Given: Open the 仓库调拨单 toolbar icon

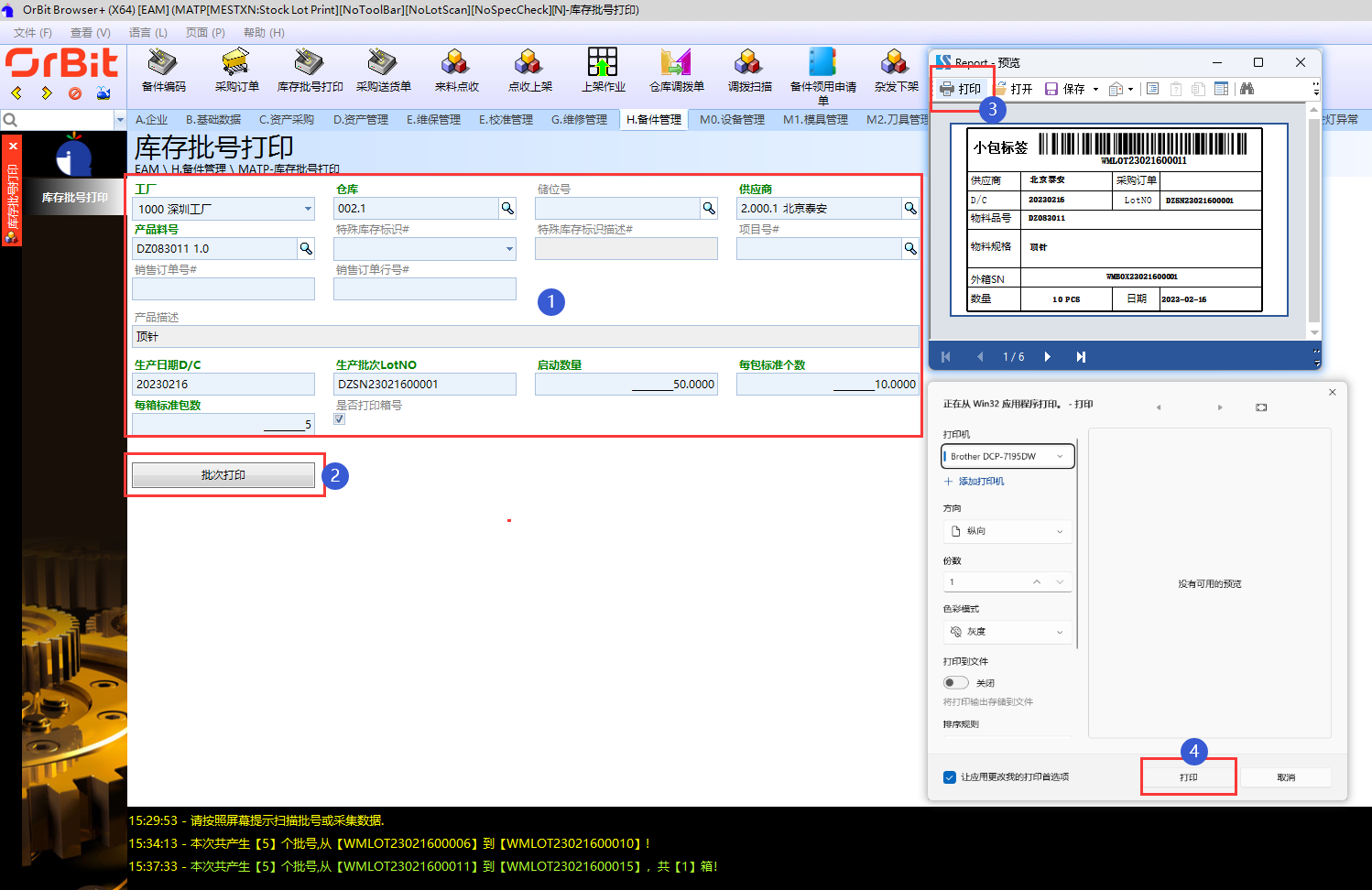Looking at the screenshot, I should coord(676,71).
